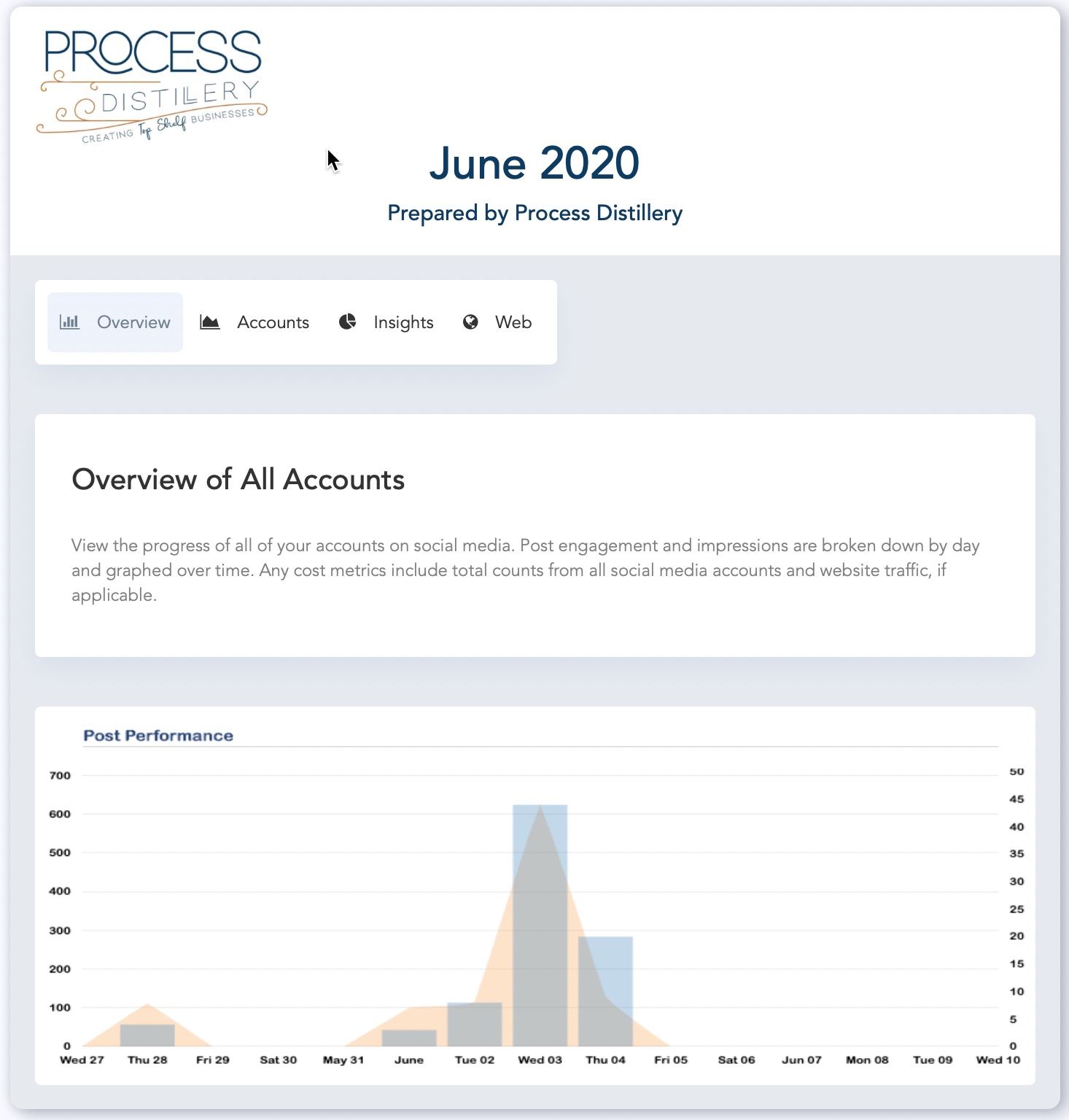Select the Insights tab label

click(403, 322)
